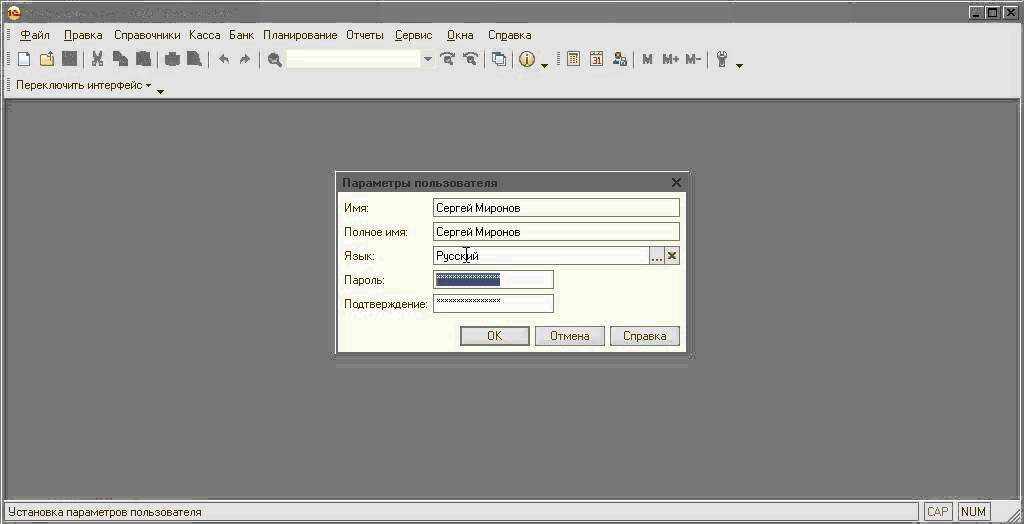Click the M memory button

click(x=647, y=59)
